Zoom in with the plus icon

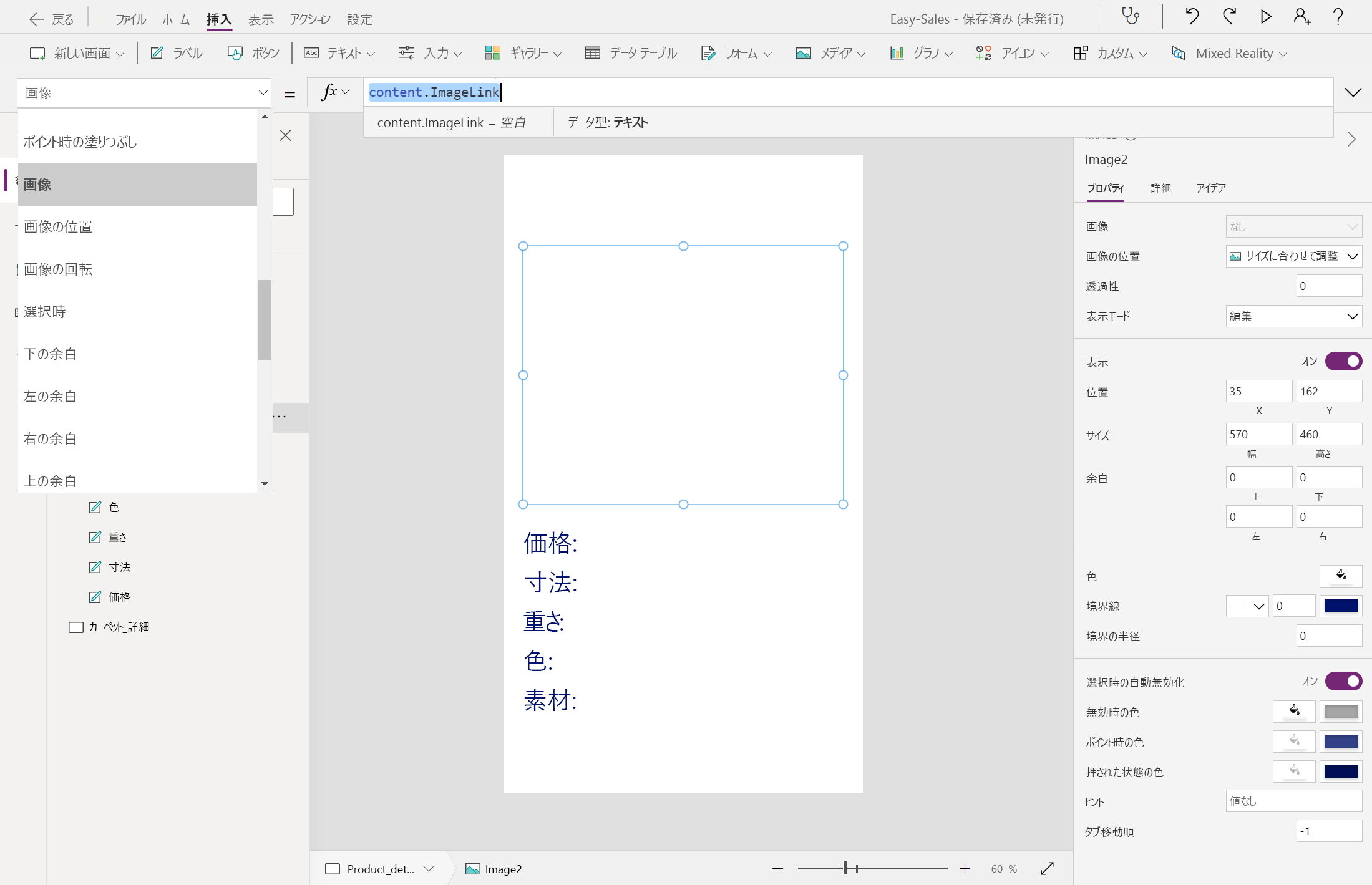point(965,869)
